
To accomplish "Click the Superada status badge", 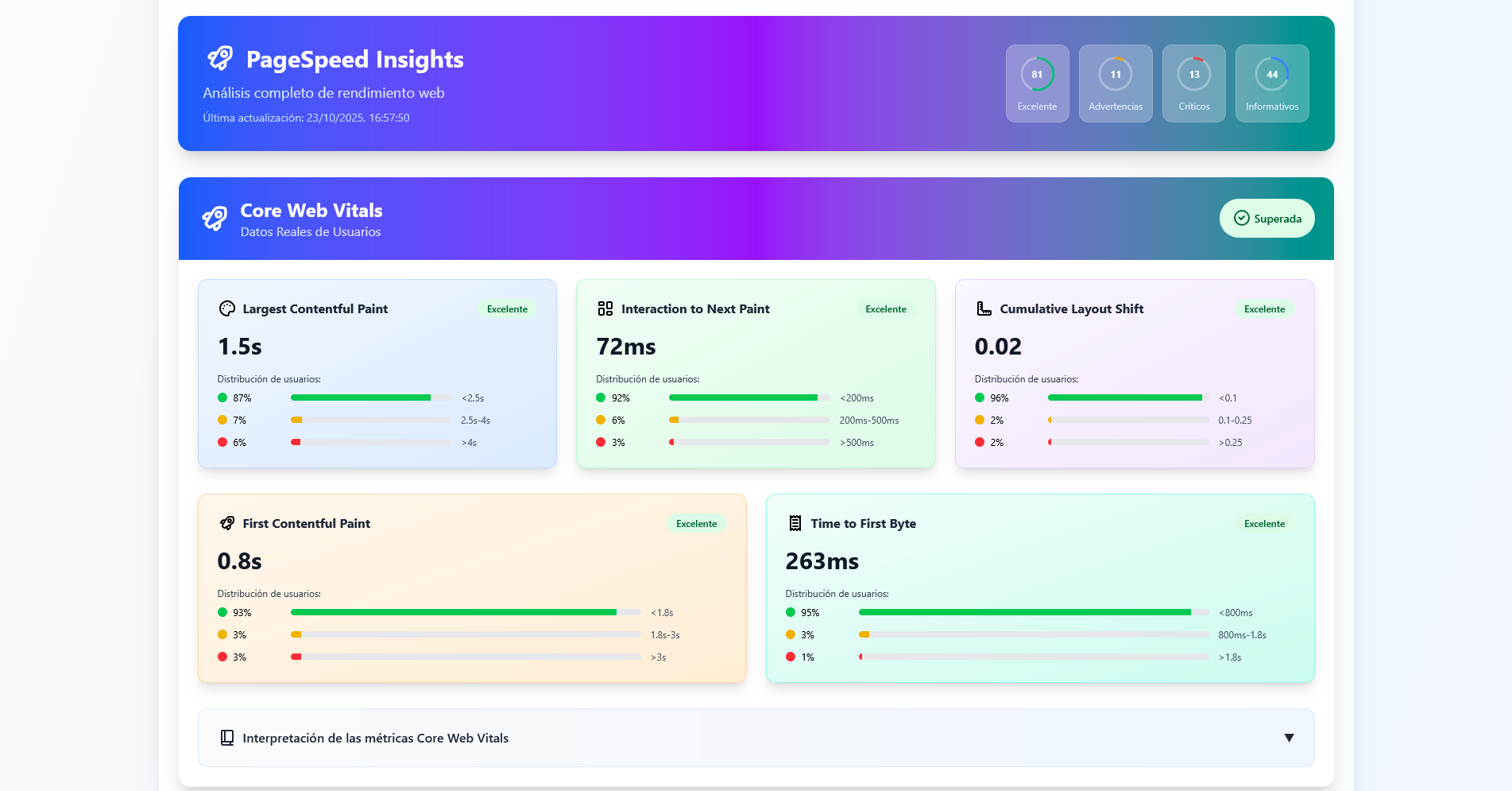I will point(1266,219).
